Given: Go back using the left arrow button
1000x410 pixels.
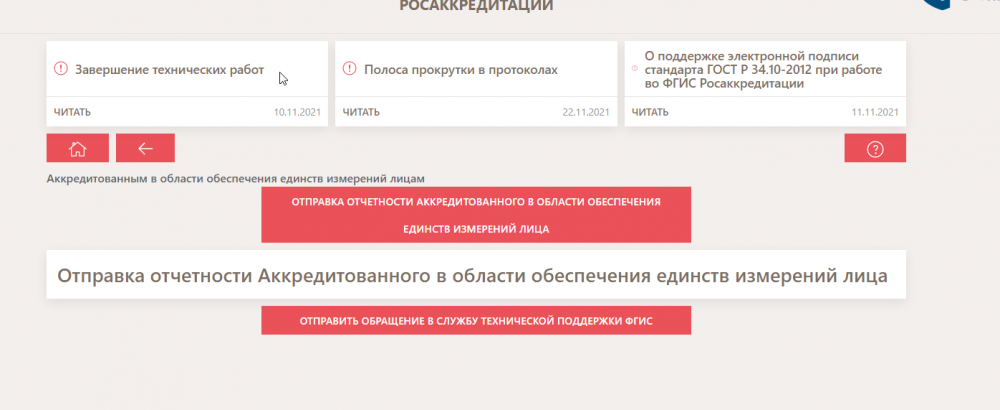Looking at the screenshot, I should click(145, 148).
